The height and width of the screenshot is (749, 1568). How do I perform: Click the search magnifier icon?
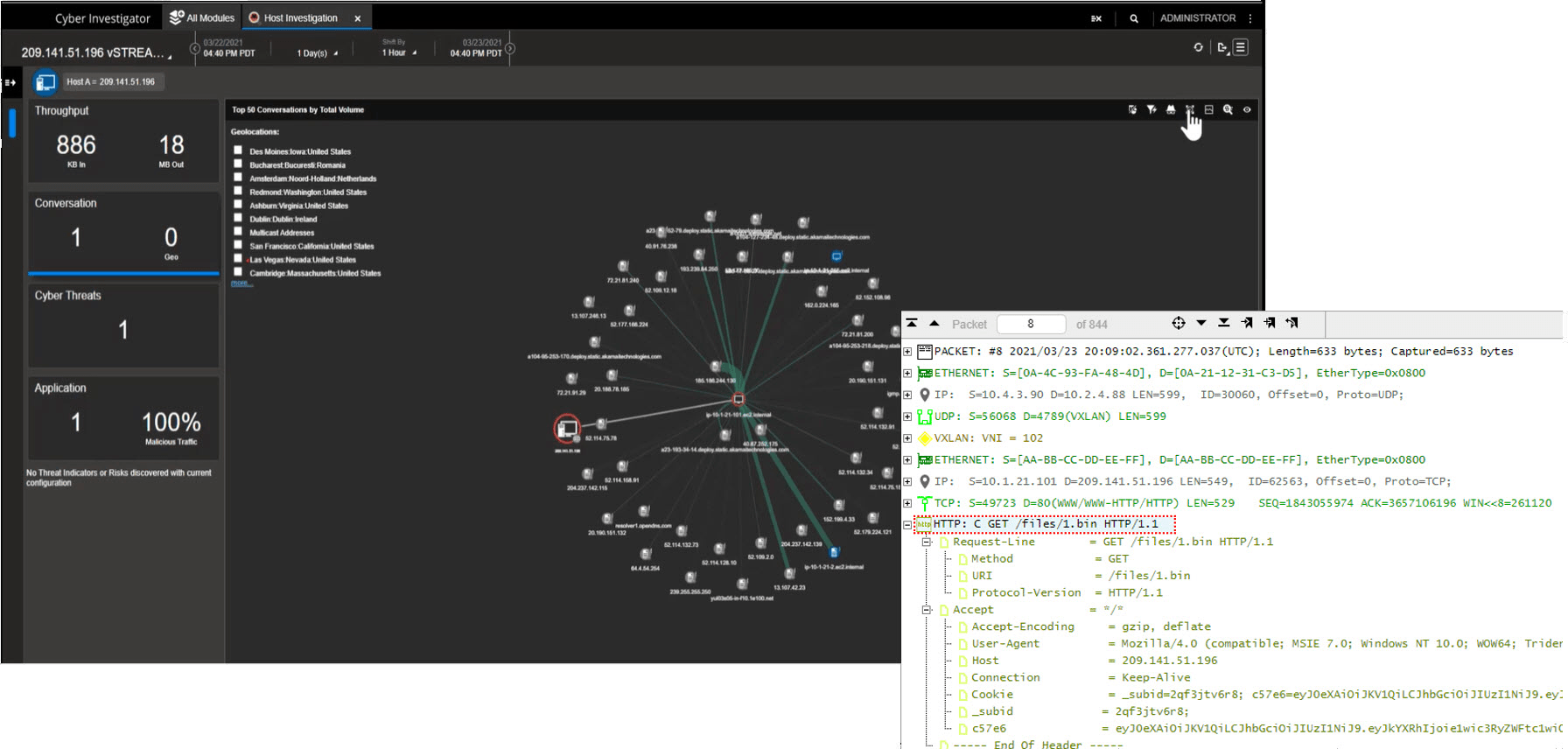1134,18
